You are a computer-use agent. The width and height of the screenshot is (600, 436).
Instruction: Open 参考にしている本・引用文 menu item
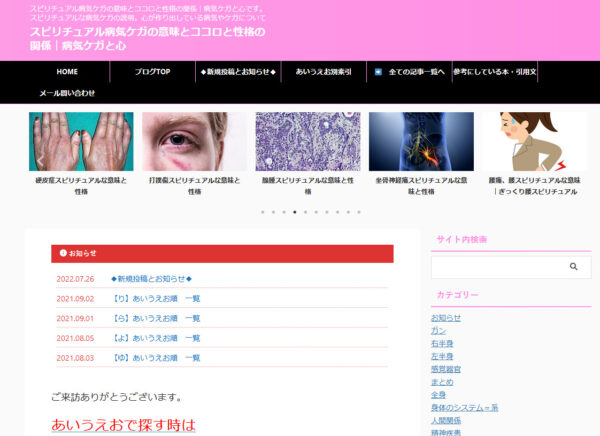click(x=495, y=72)
